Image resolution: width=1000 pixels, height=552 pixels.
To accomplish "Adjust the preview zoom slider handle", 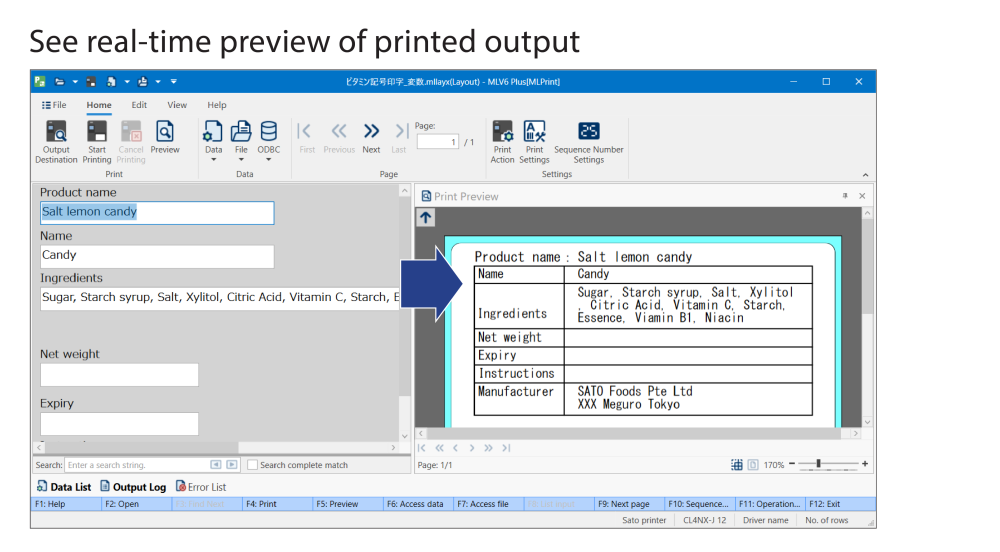I will [818, 464].
